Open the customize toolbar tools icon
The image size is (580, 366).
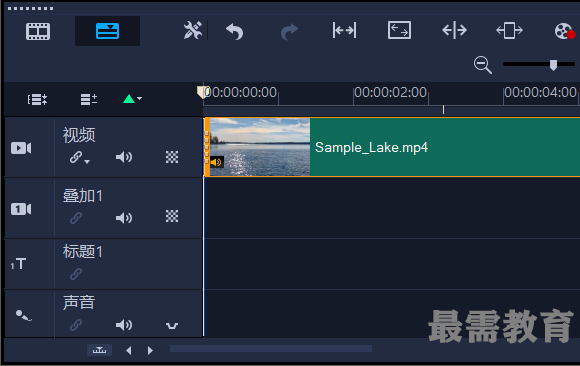coord(193,30)
